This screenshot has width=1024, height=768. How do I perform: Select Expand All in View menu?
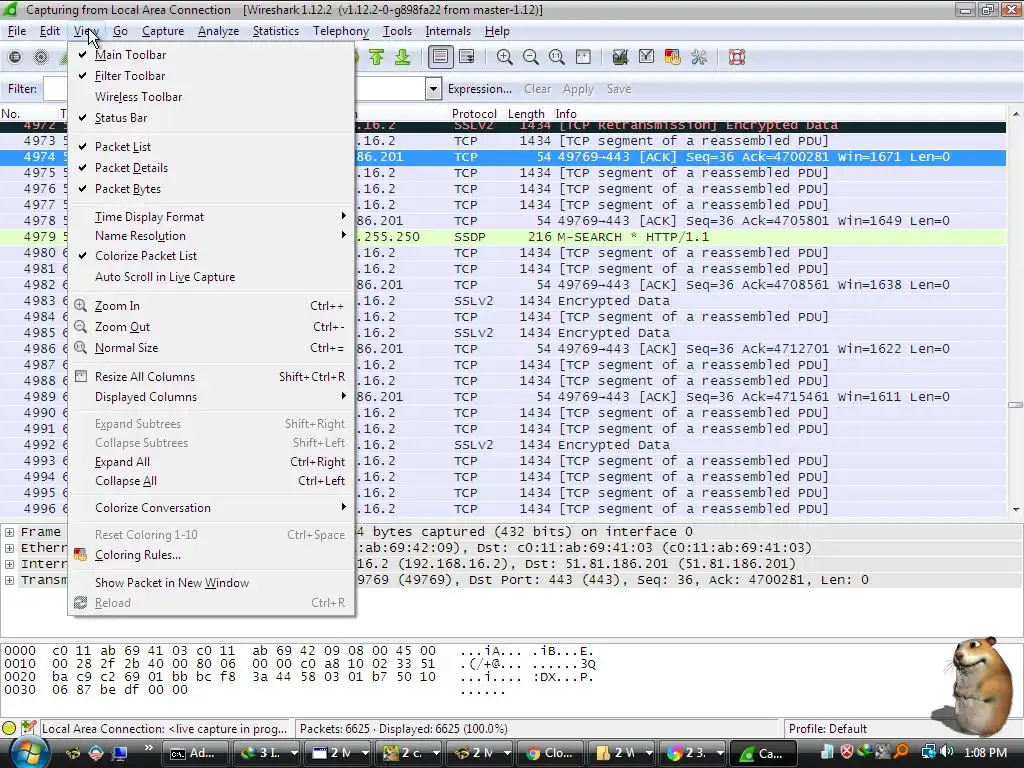211,462
